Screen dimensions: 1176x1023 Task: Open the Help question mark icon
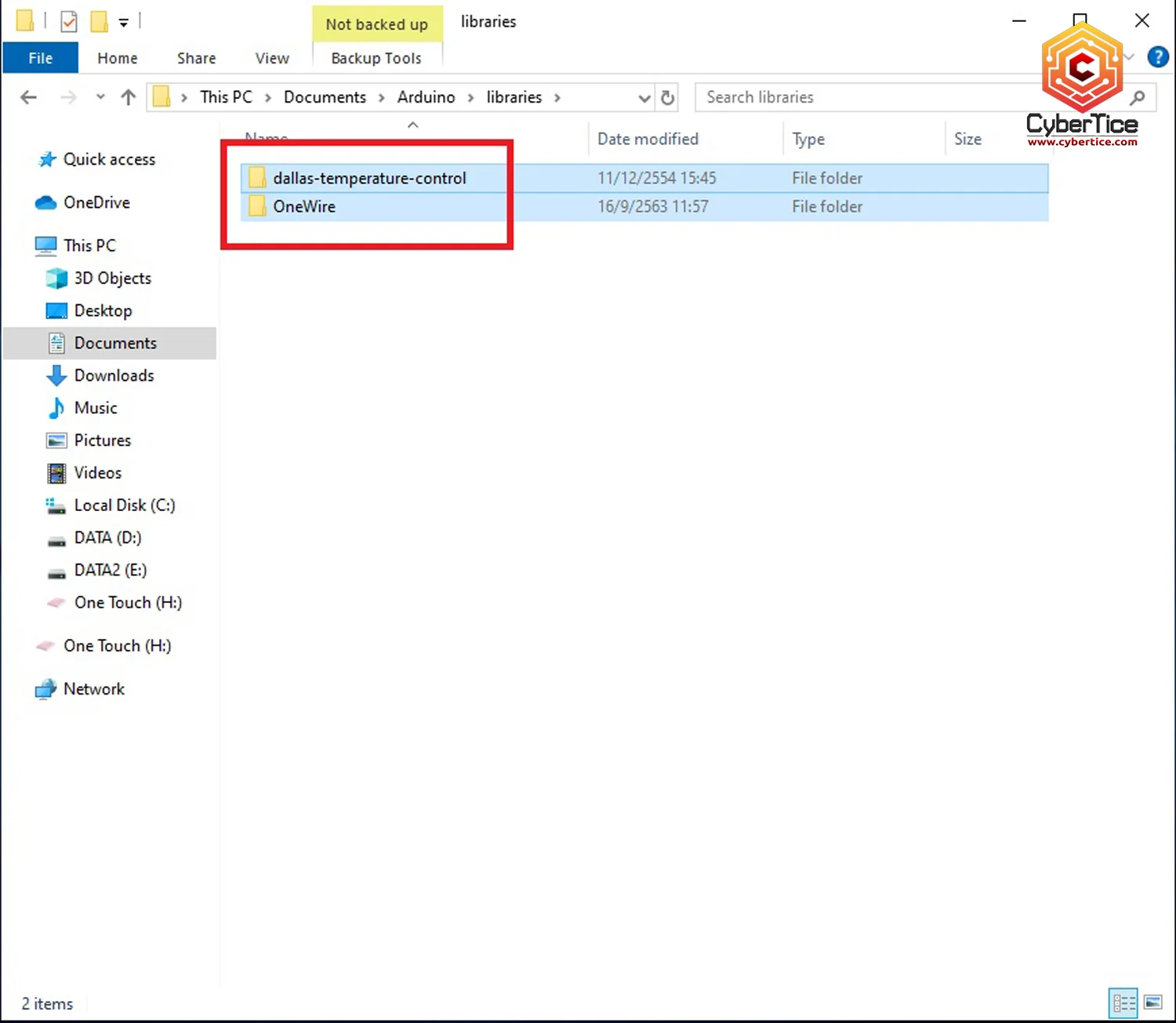click(1157, 57)
